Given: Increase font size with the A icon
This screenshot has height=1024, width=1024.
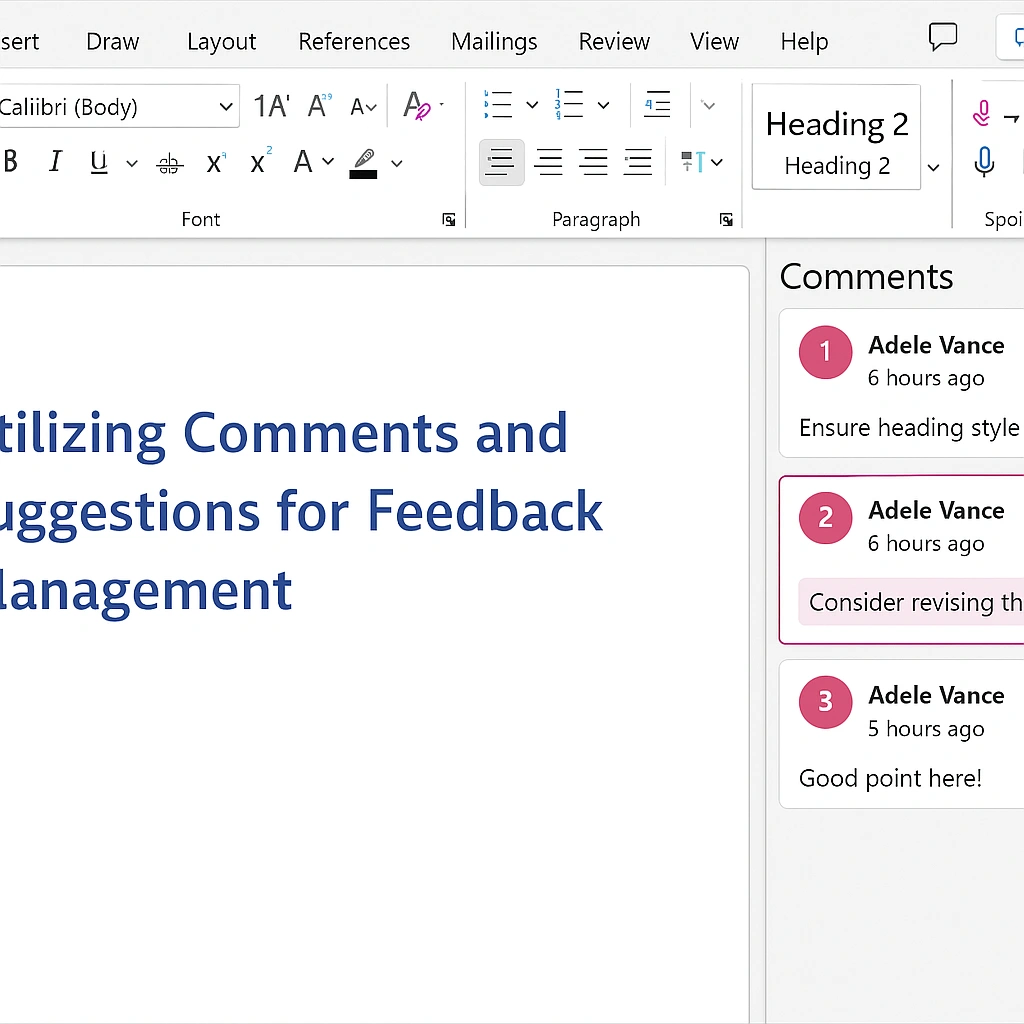Looking at the screenshot, I should (x=319, y=105).
